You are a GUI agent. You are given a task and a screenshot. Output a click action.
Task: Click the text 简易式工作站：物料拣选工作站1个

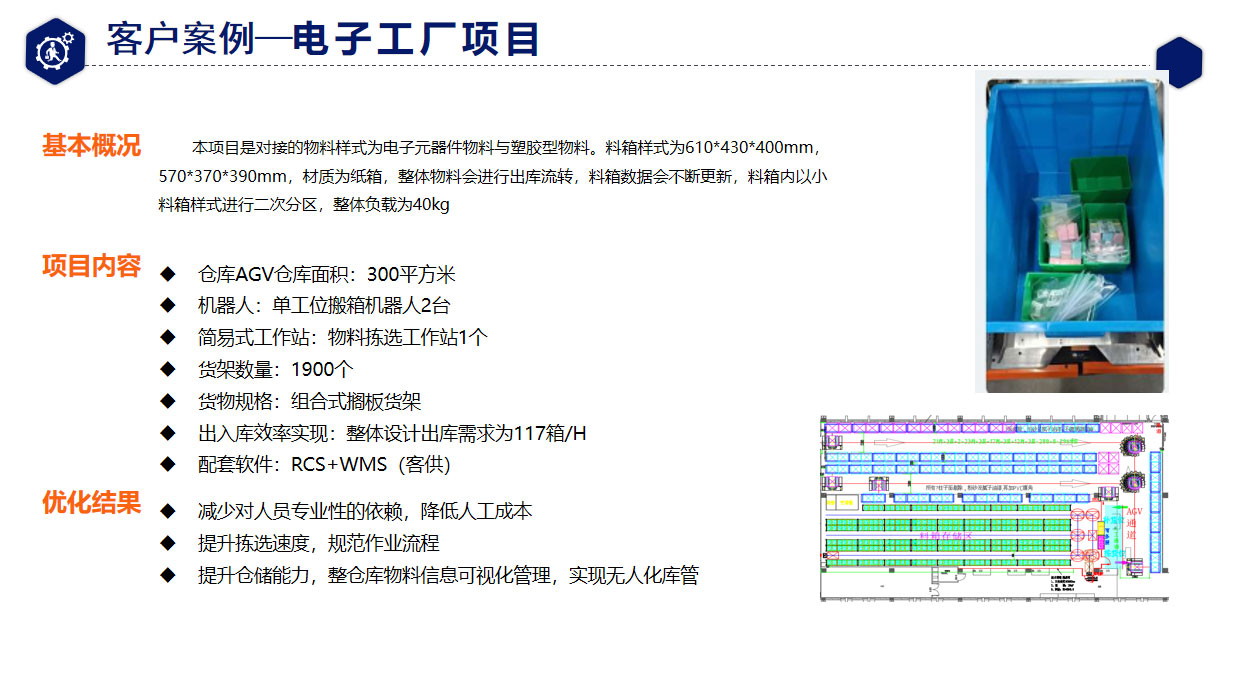click(x=343, y=337)
